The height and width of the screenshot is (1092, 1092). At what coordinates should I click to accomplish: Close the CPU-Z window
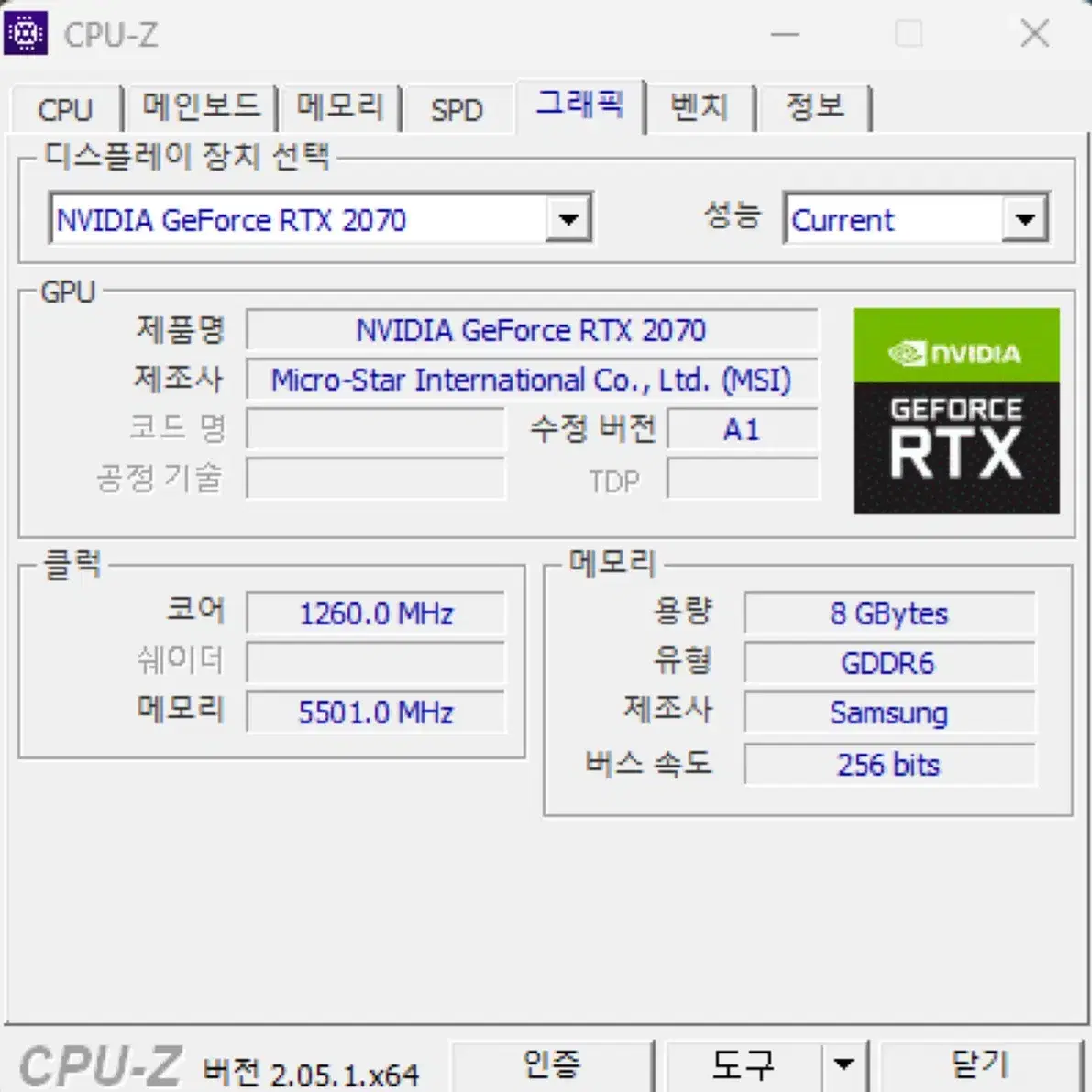[x=1035, y=33]
